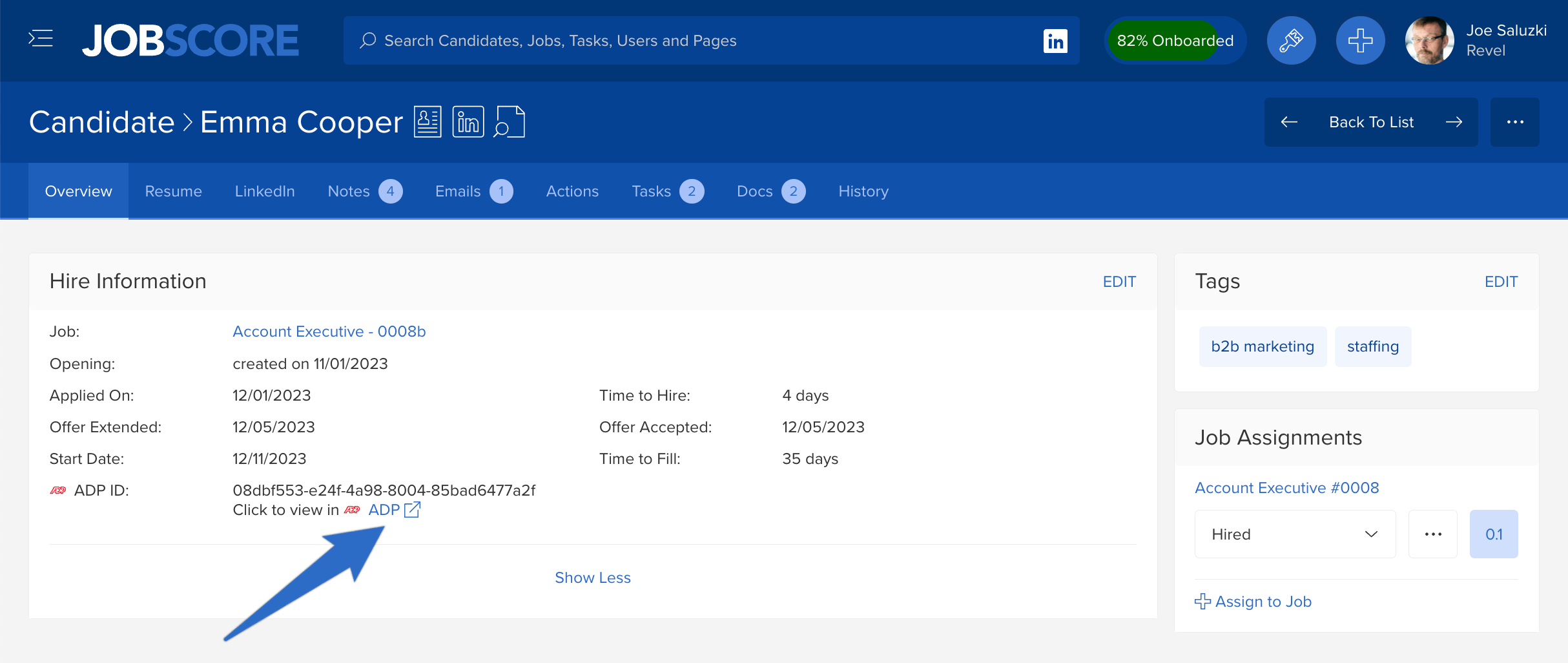Open the LinkedIn tab

[x=265, y=191]
